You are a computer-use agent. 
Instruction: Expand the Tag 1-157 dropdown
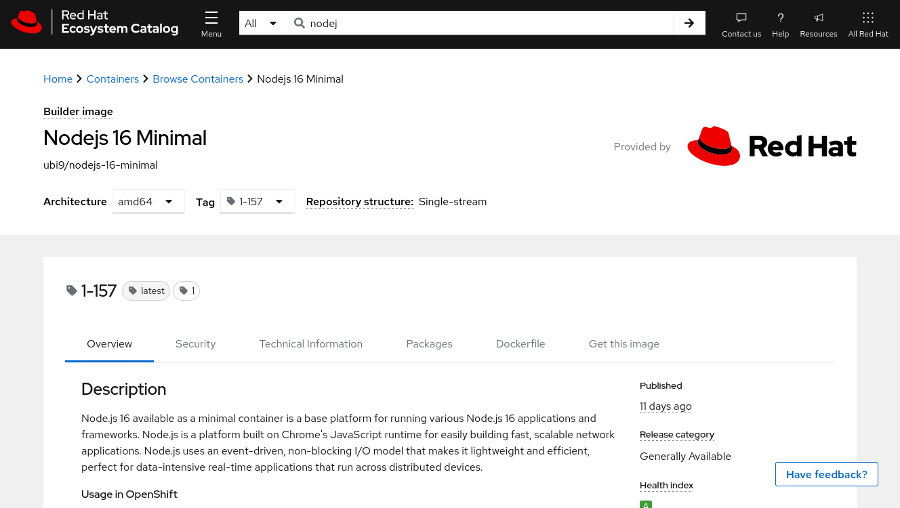[257, 201]
